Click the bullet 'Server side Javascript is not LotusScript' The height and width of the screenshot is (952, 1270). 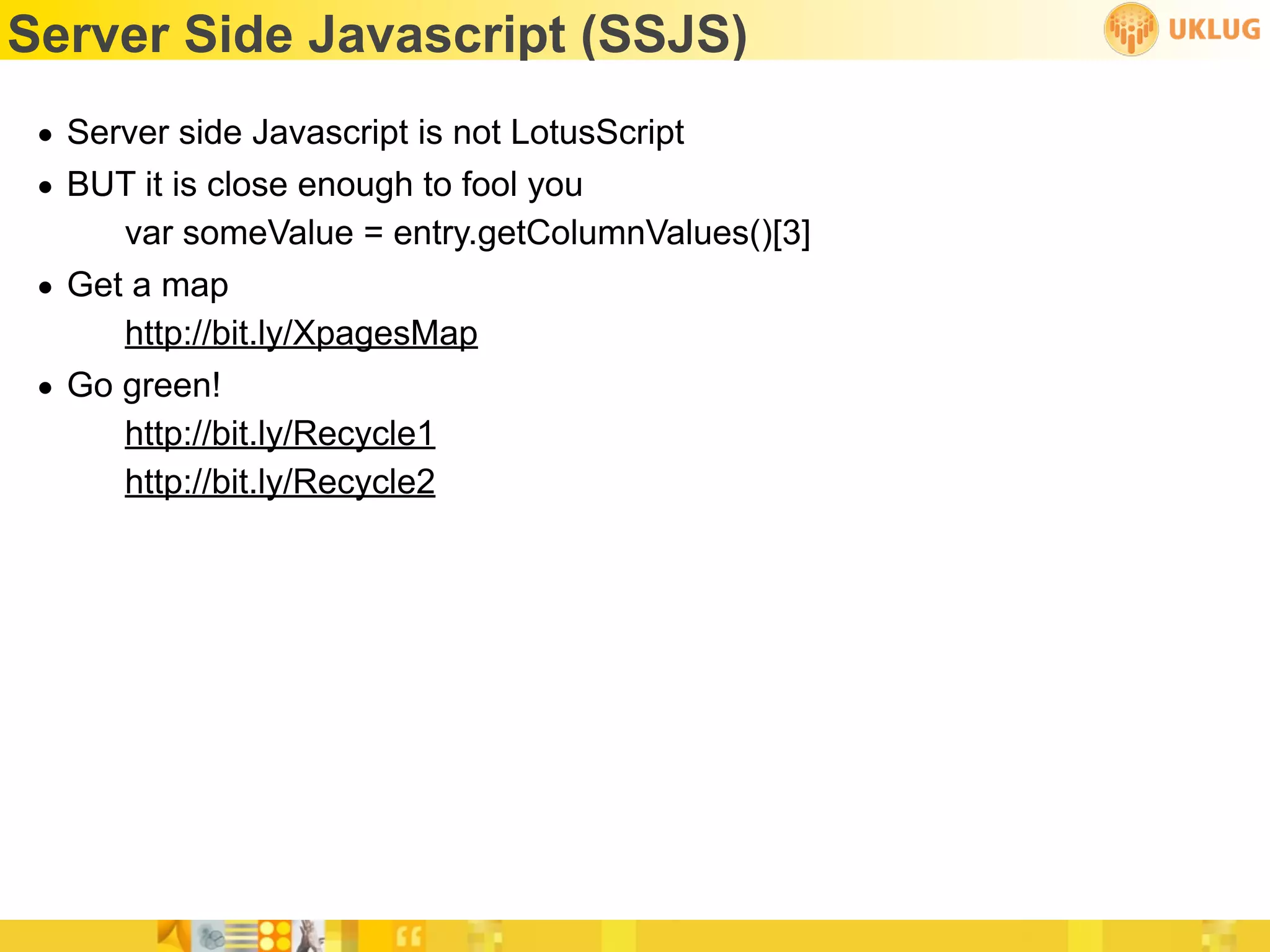click(375, 133)
